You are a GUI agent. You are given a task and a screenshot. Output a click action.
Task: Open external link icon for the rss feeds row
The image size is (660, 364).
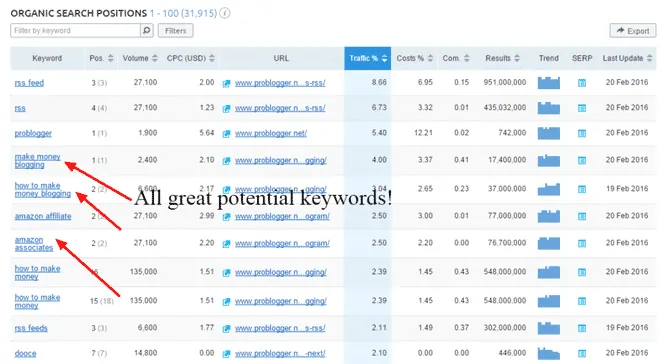click(226, 328)
